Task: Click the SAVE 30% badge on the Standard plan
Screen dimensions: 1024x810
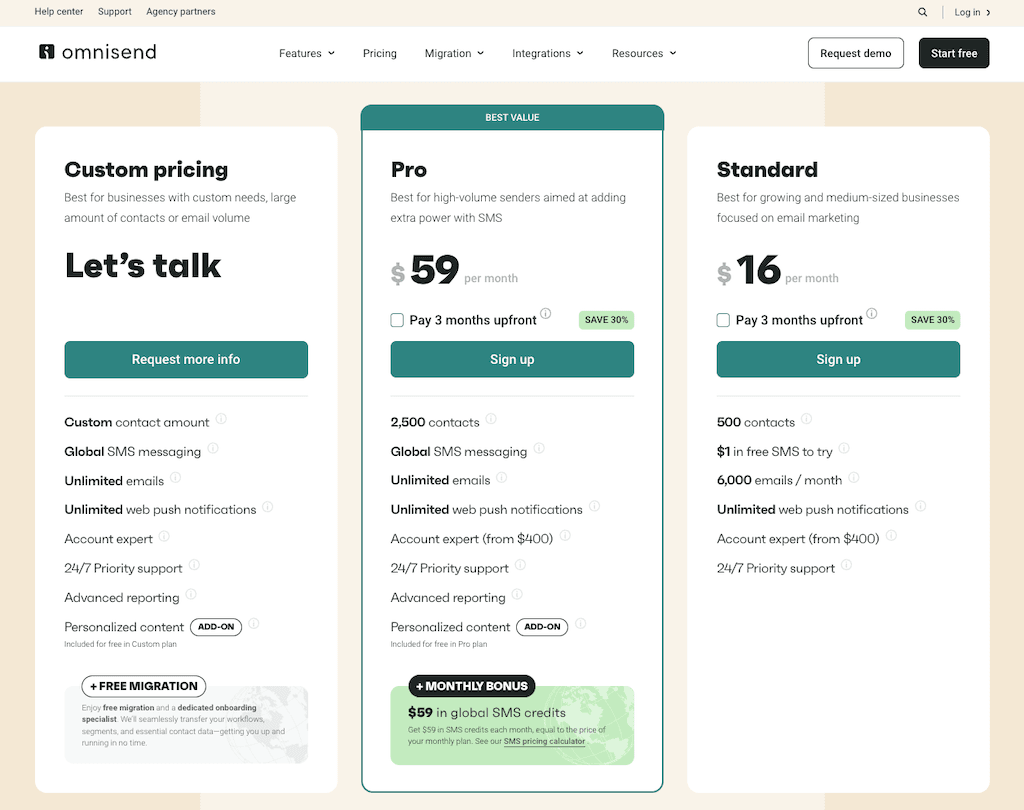Action: [932, 319]
